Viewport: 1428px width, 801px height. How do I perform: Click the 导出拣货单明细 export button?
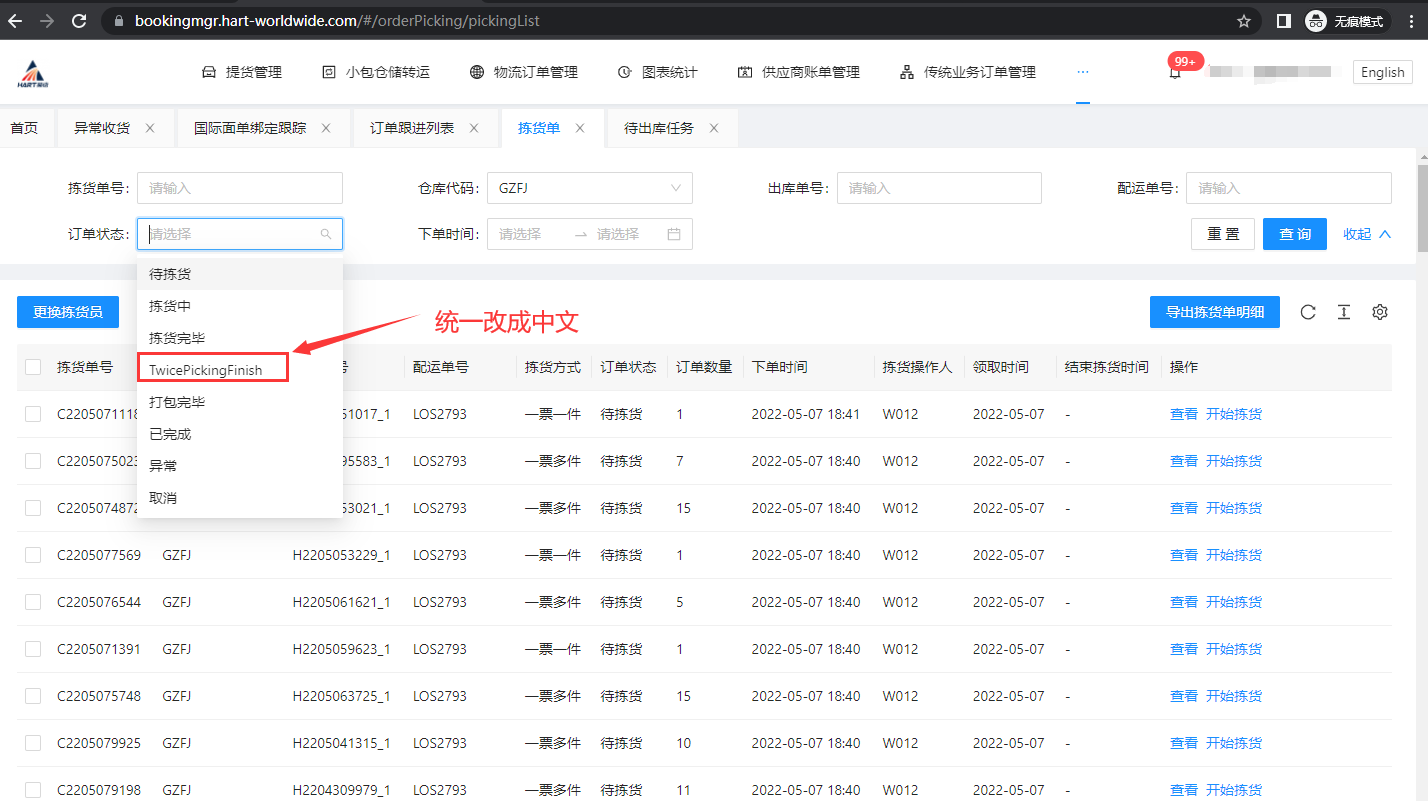[1214, 312]
